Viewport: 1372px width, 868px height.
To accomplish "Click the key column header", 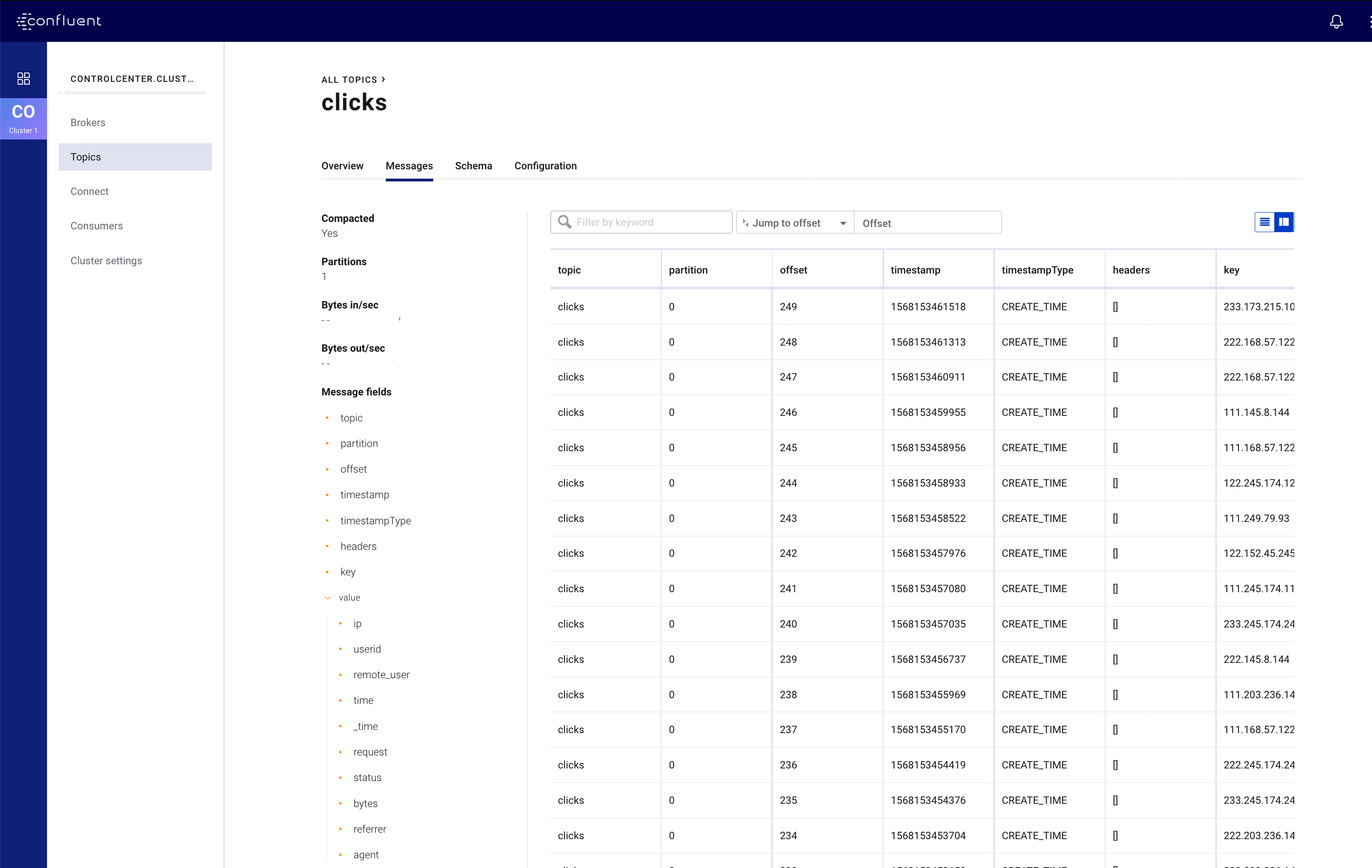I will tap(1231, 270).
